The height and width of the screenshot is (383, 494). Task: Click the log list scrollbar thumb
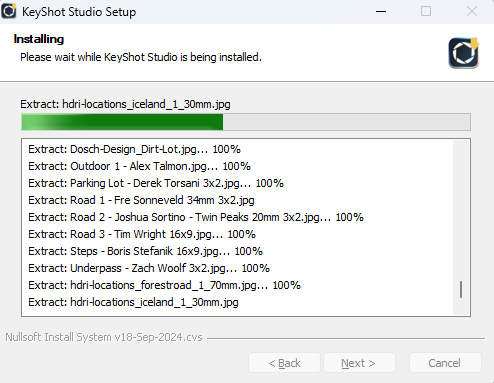pos(461,289)
